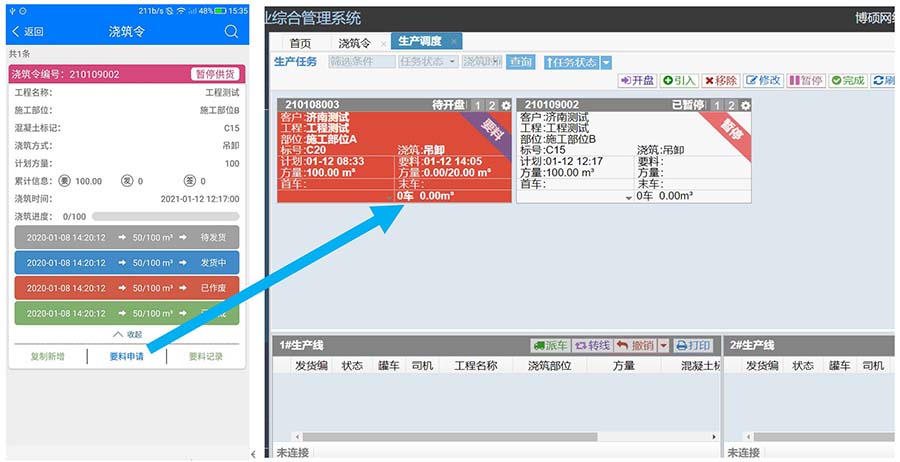
Task: Collapse details with the 收起 chevron
Action: [127, 335]
